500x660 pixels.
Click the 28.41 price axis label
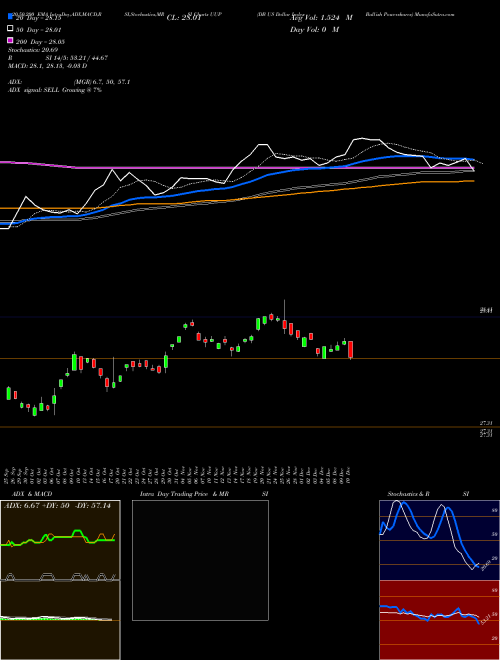[486, 311]
